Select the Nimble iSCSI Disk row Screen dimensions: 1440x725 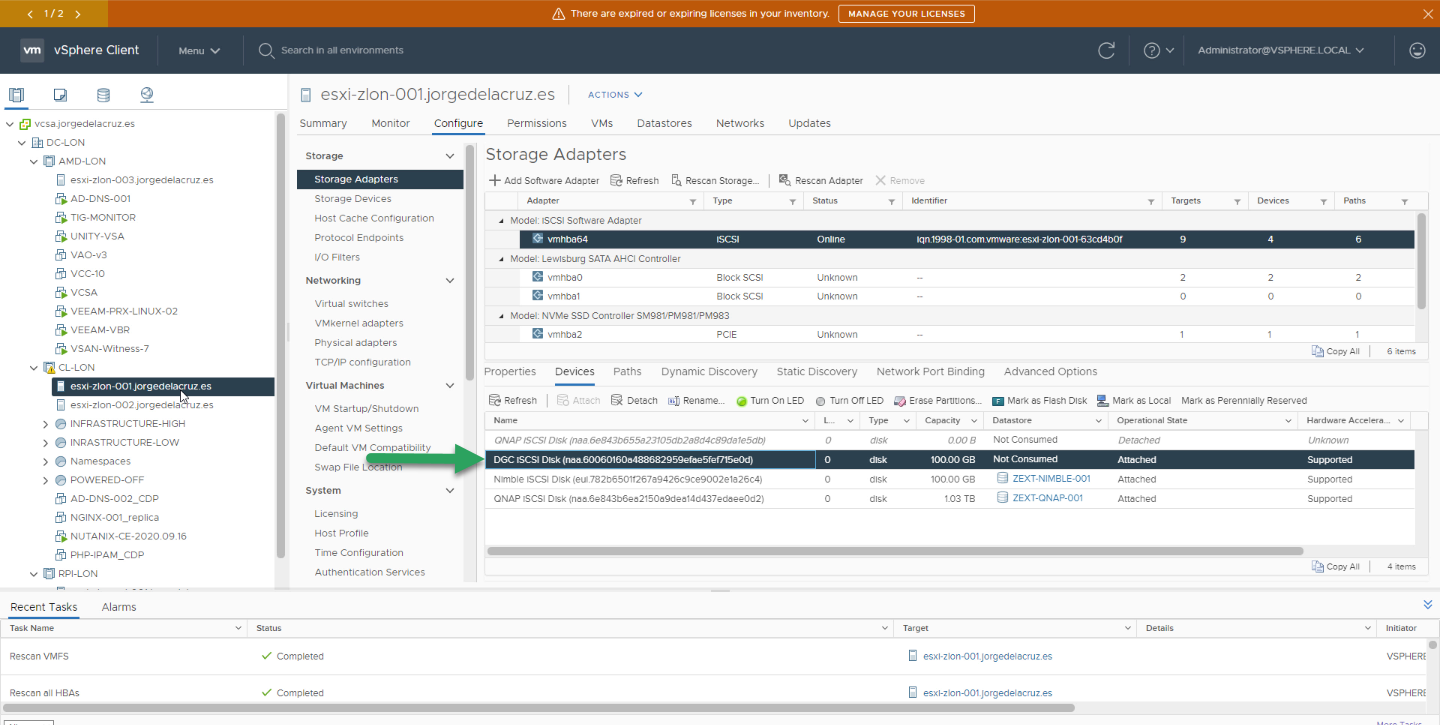[950, 479]
